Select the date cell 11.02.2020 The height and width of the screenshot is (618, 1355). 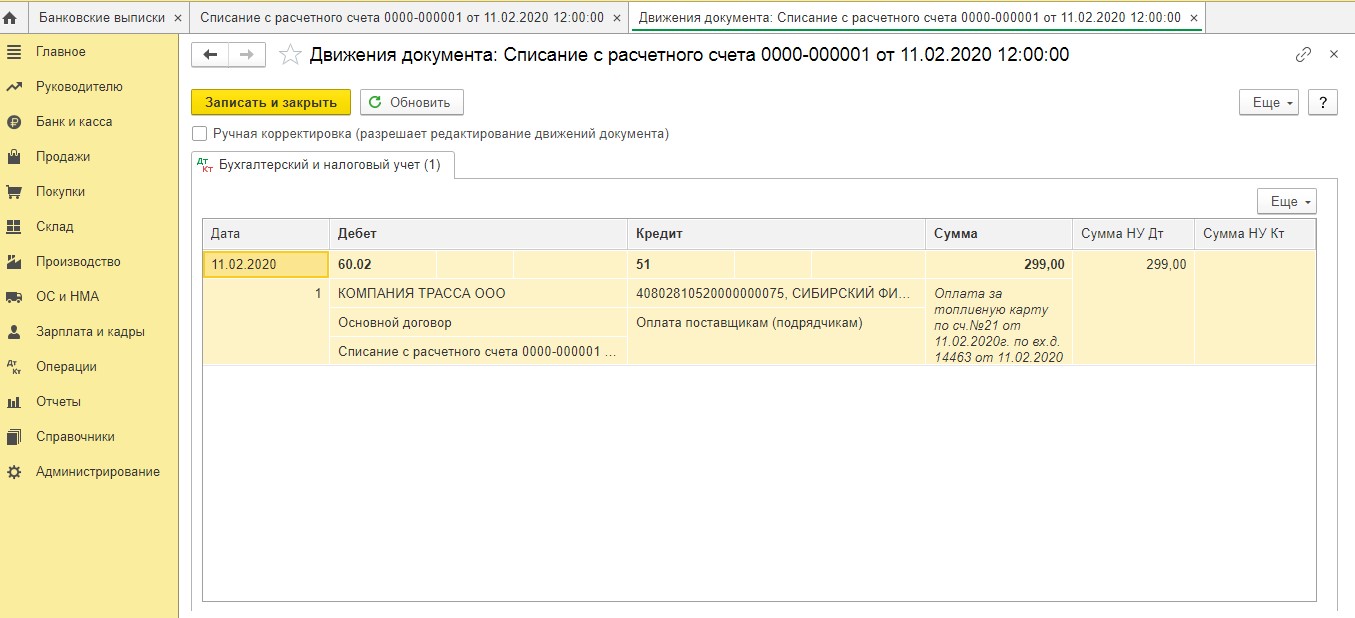pos(266,265)
